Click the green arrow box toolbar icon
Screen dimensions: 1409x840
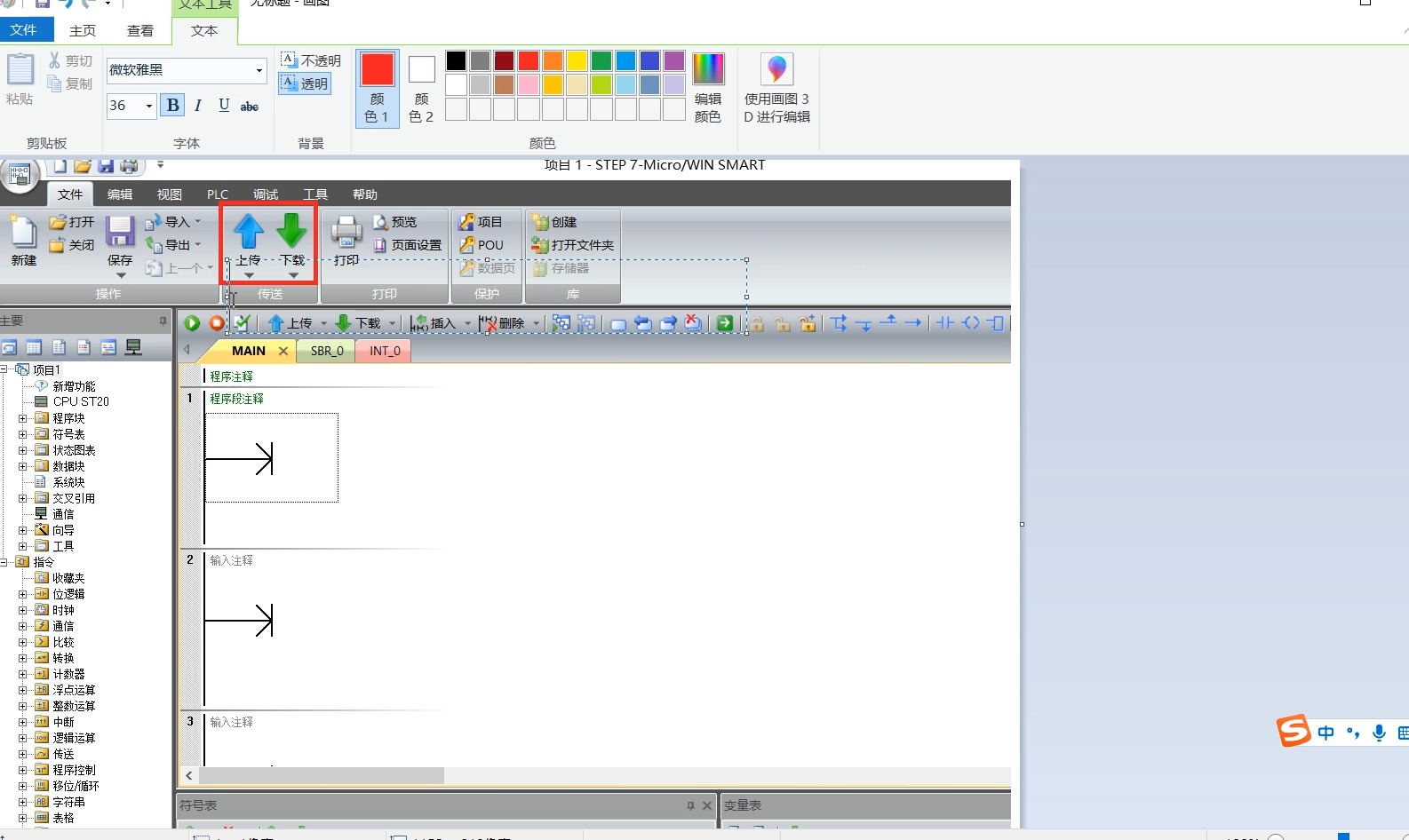tap(725, 323)
